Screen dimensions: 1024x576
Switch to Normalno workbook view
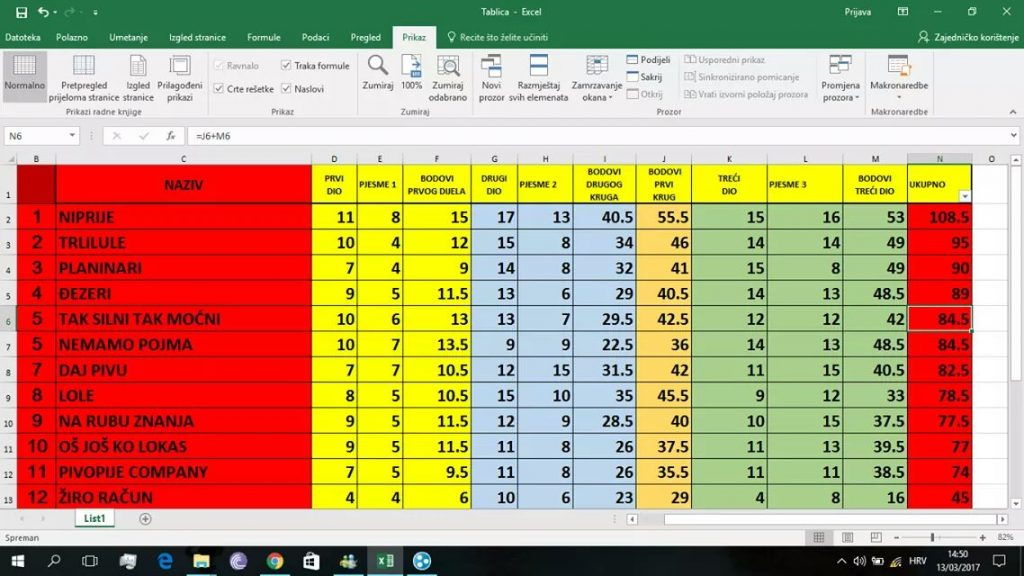tap(24, 73)
